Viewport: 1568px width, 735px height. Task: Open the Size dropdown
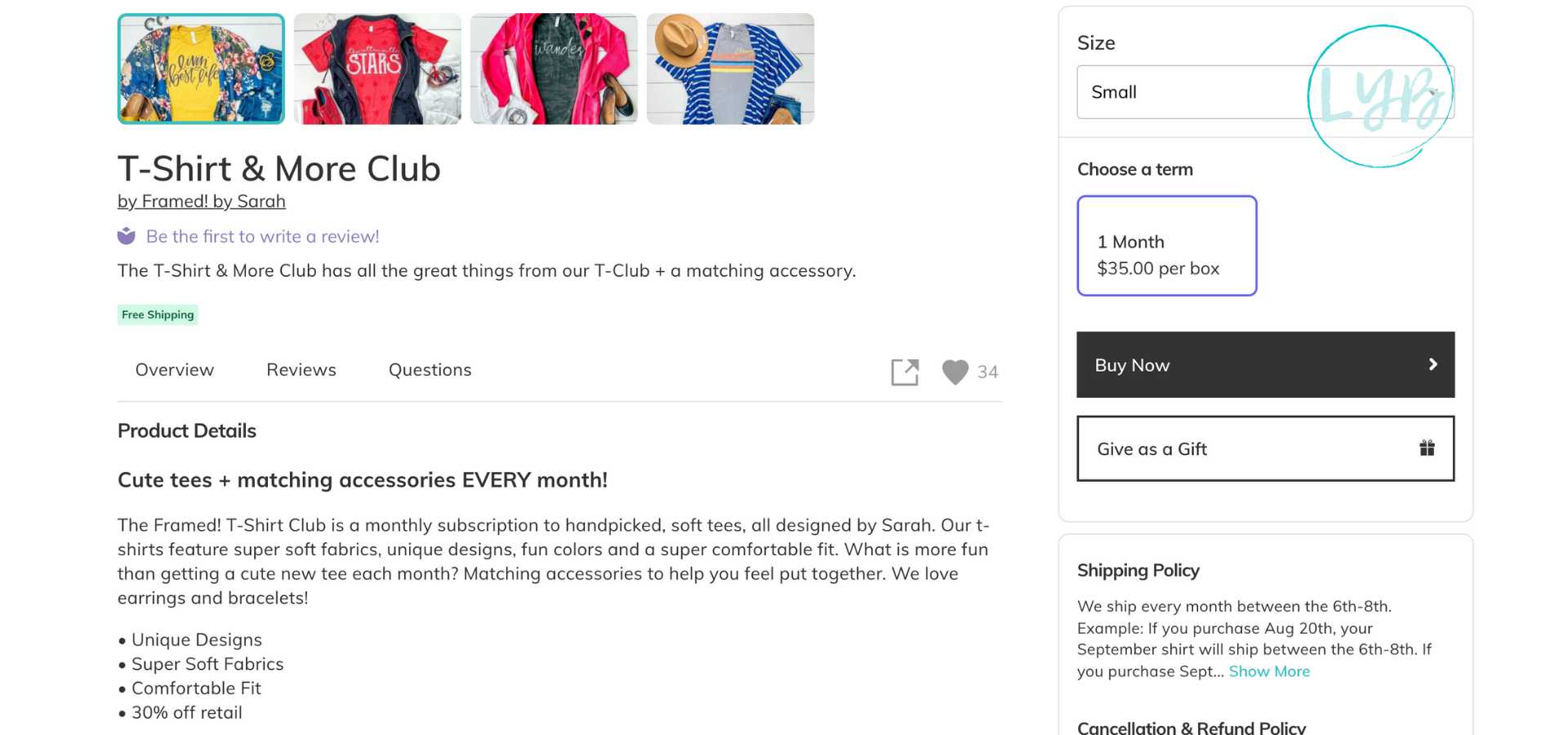click(x=1192, y=92)
